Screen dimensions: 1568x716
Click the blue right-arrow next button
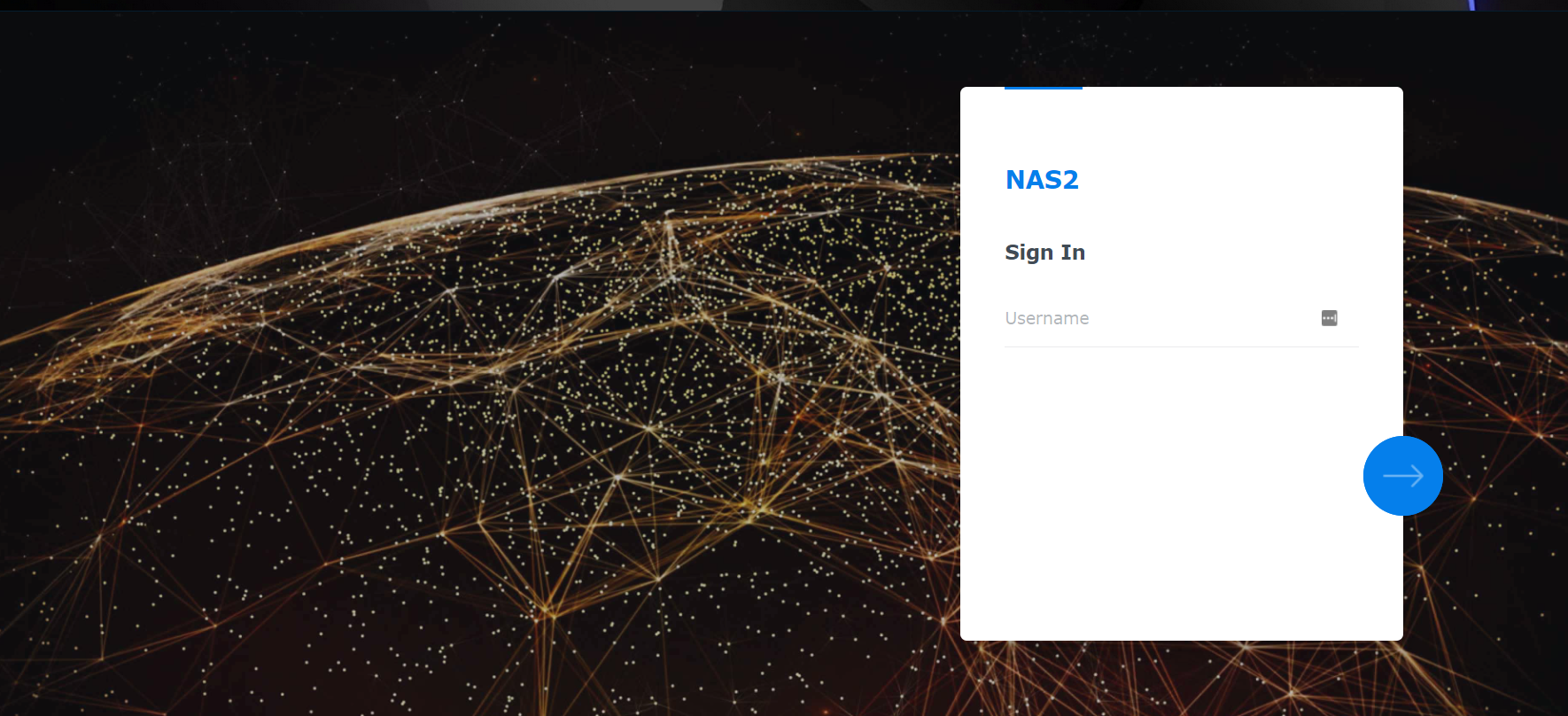pyautogui.click(x=1403, y=476)
